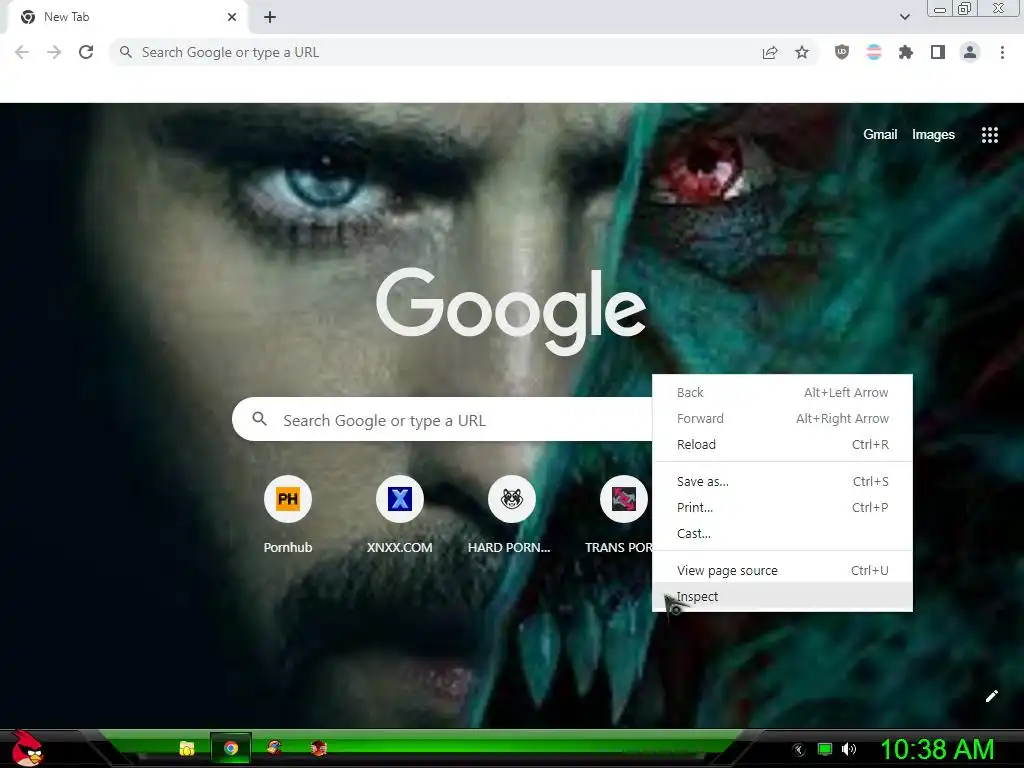Select Save as... from the context menu

(x=782, y=481)
